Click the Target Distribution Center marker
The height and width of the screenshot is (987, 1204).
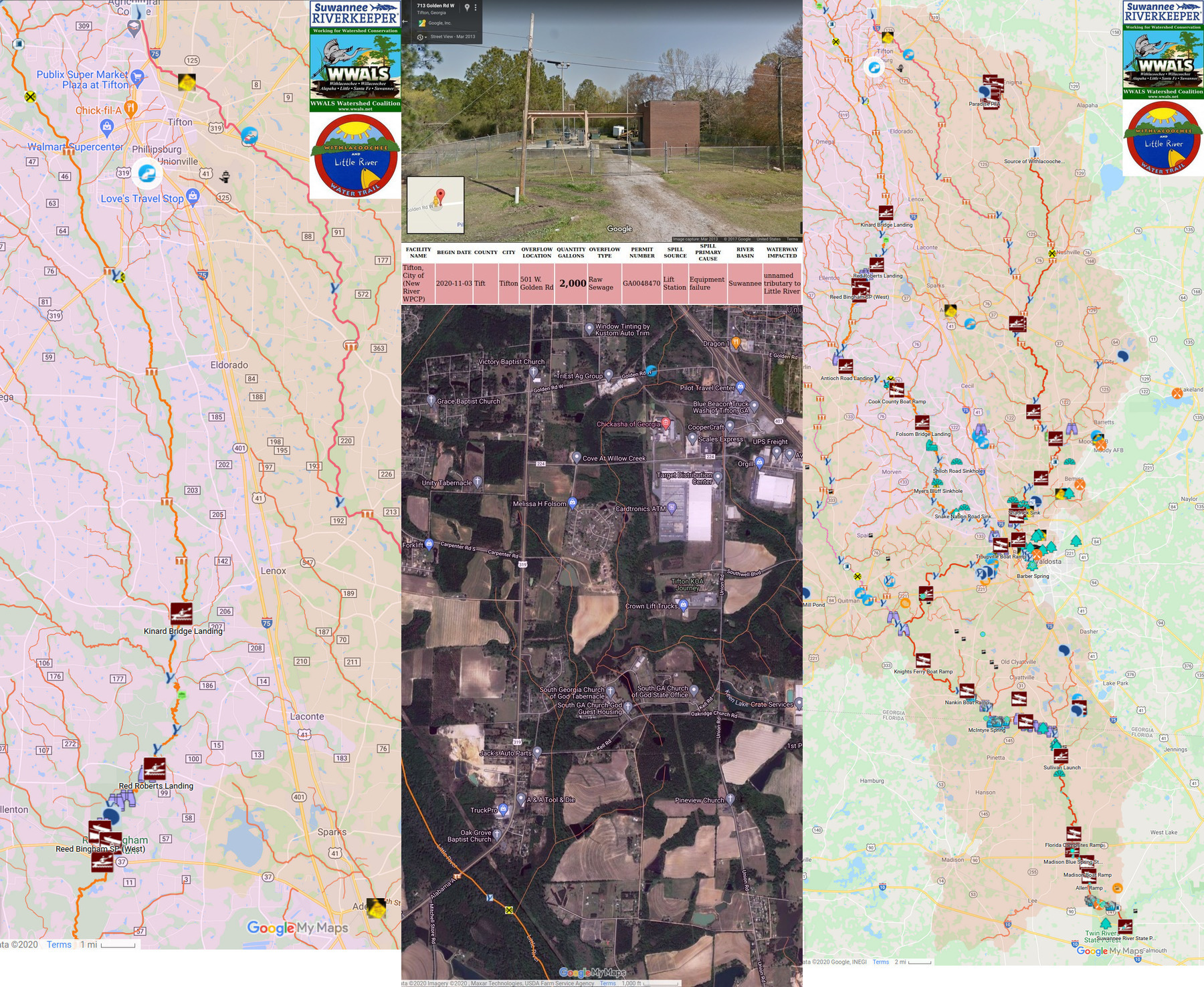coord(718,477)
